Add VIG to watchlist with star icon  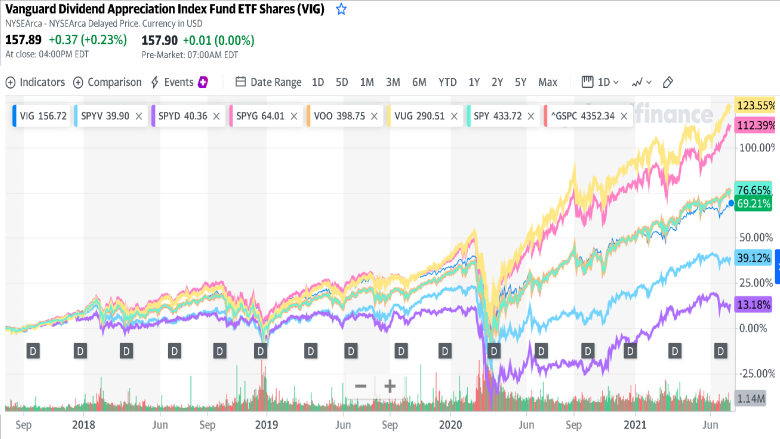pos(341,9)
